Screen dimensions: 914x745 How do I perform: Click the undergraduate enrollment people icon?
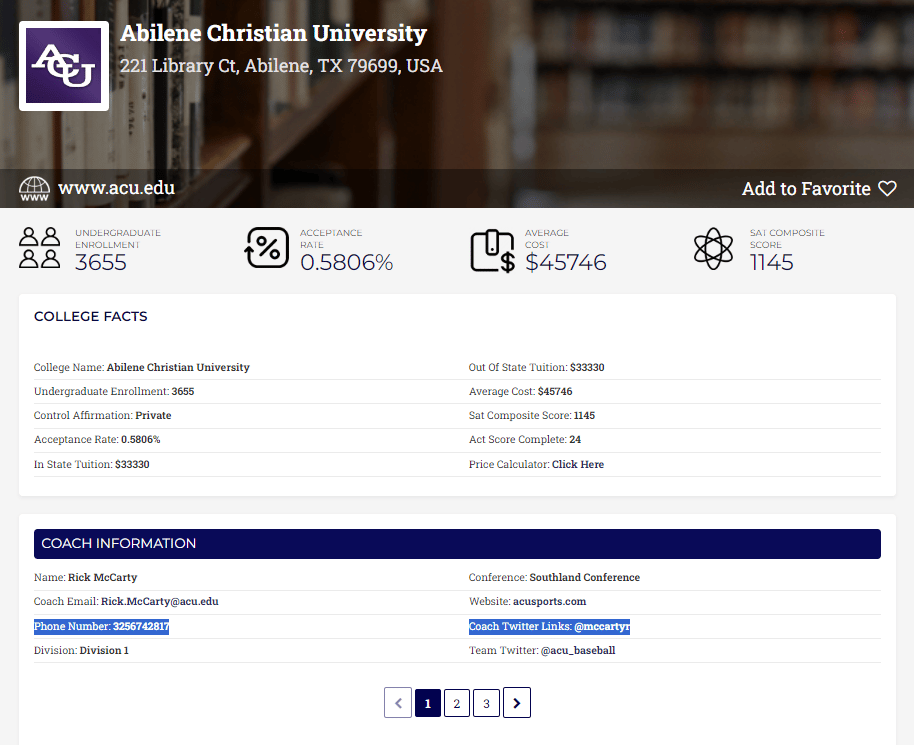(x=40, y=248)
